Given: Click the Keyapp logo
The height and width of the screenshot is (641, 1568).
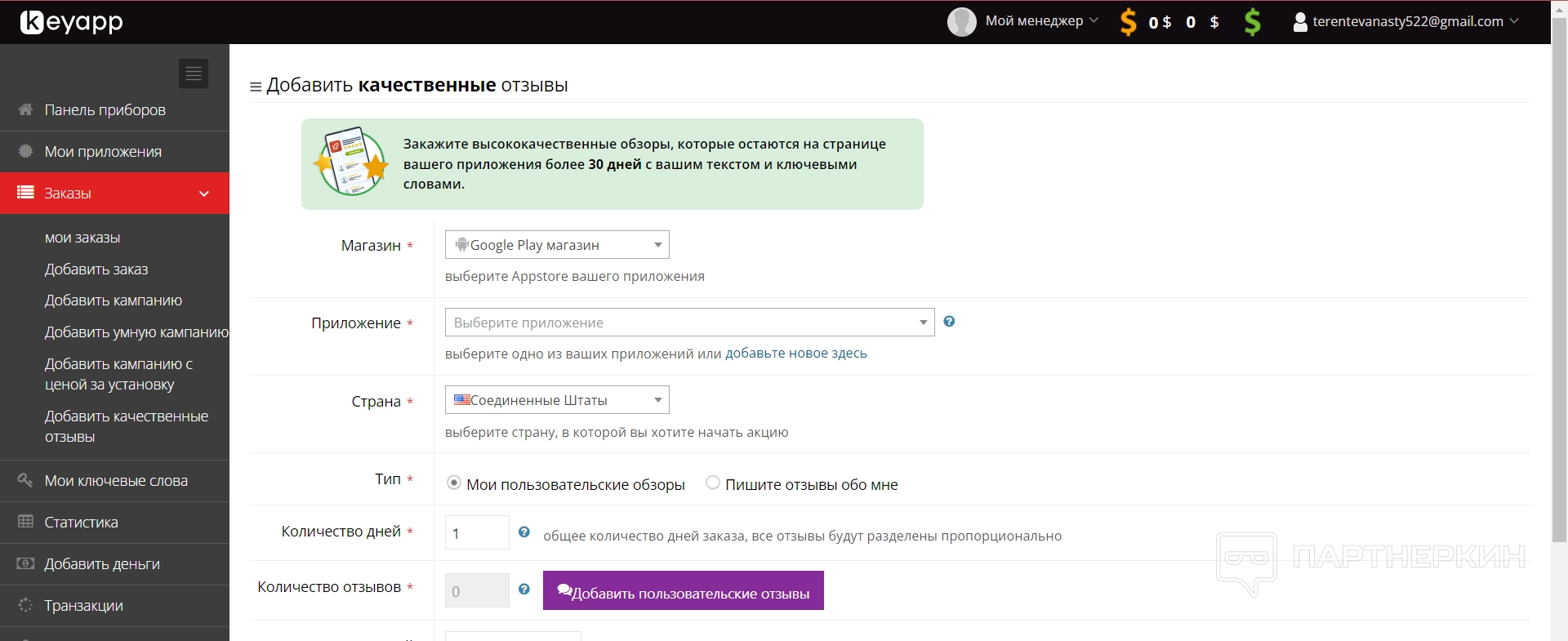Looking at the screenshot, I should (72, 22).
